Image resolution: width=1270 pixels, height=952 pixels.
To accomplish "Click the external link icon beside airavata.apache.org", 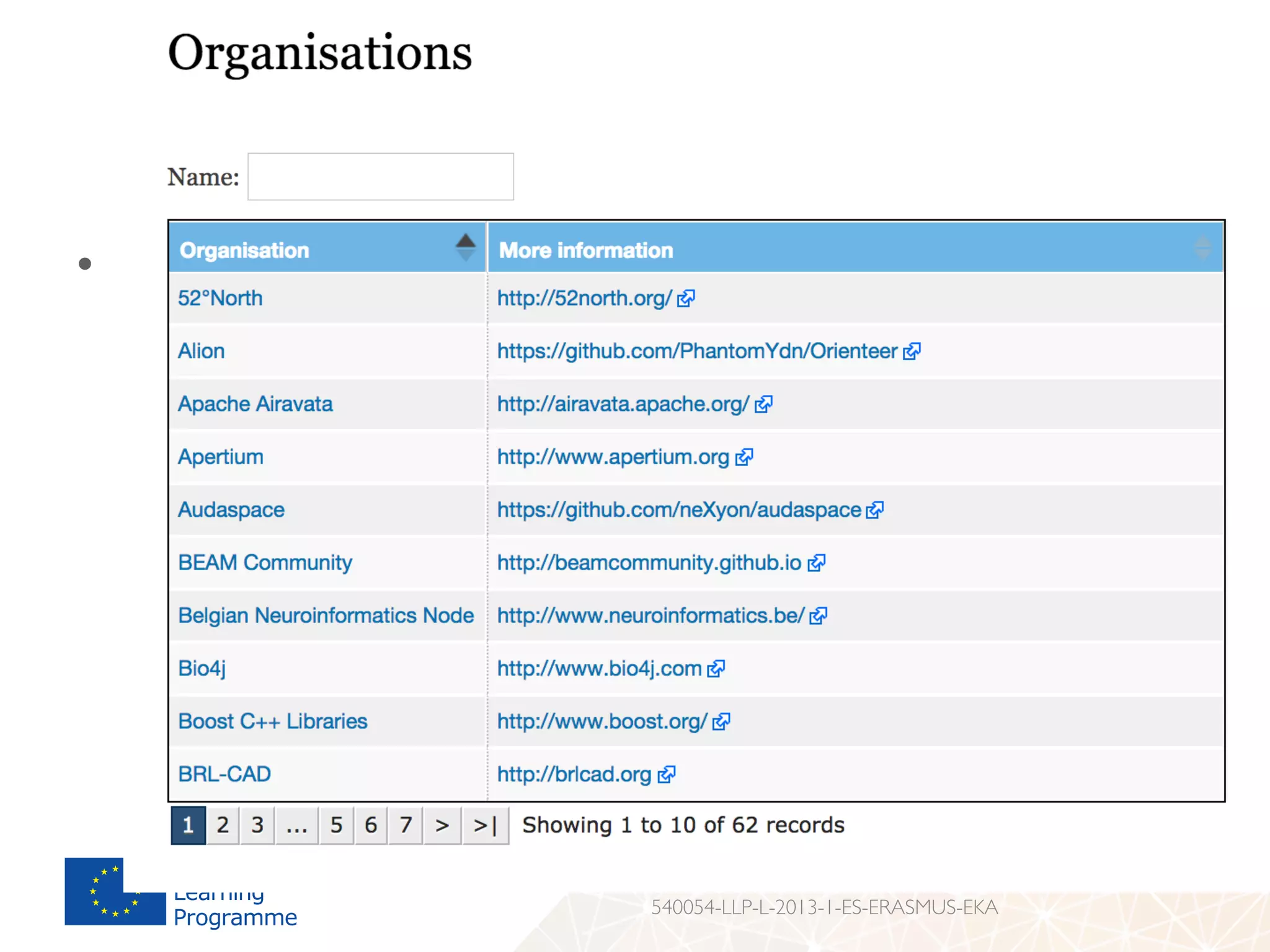I will coord(763,404).
